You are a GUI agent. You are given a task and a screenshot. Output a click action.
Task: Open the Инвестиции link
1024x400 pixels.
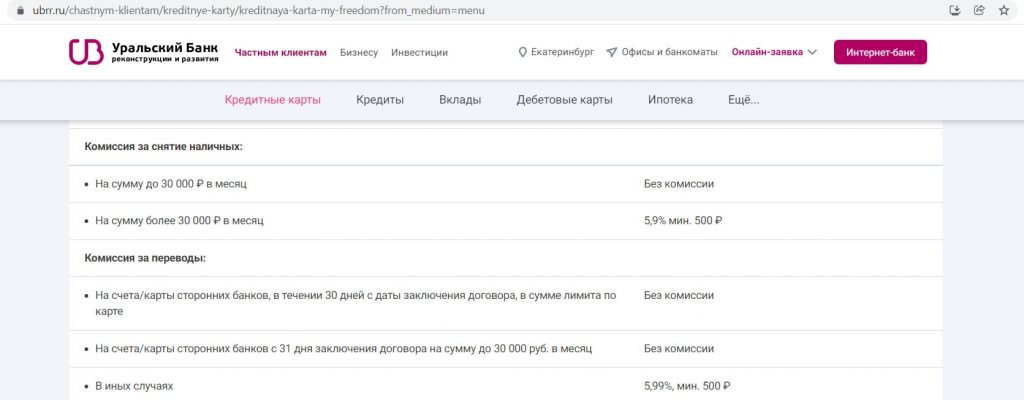(419, 52)
